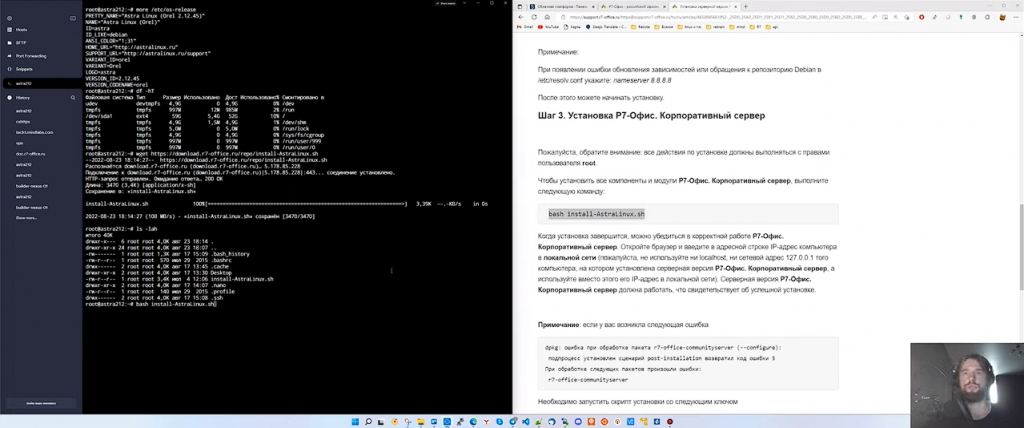Click install-AstraLinux.sh file in ls listing
The image size is (1024, 428).
point(242,279)
